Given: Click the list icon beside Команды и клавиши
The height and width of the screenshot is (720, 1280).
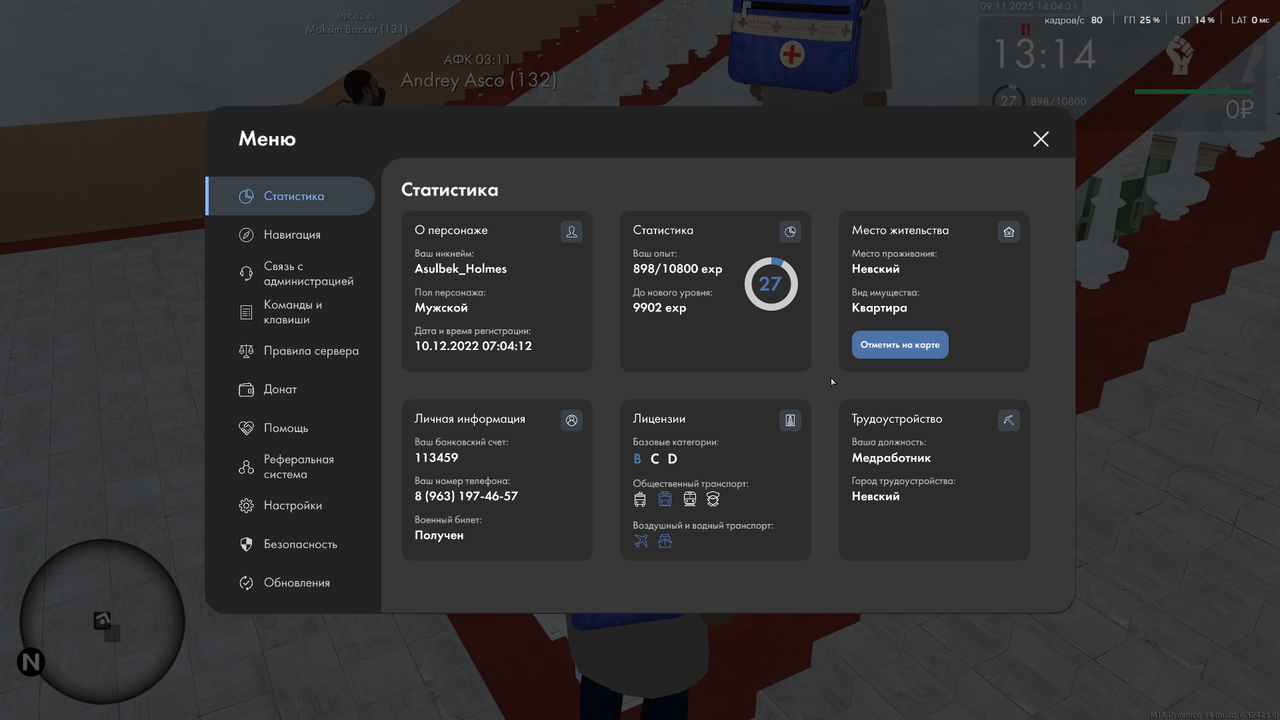Looking at the screenshot, I should 246,313.
